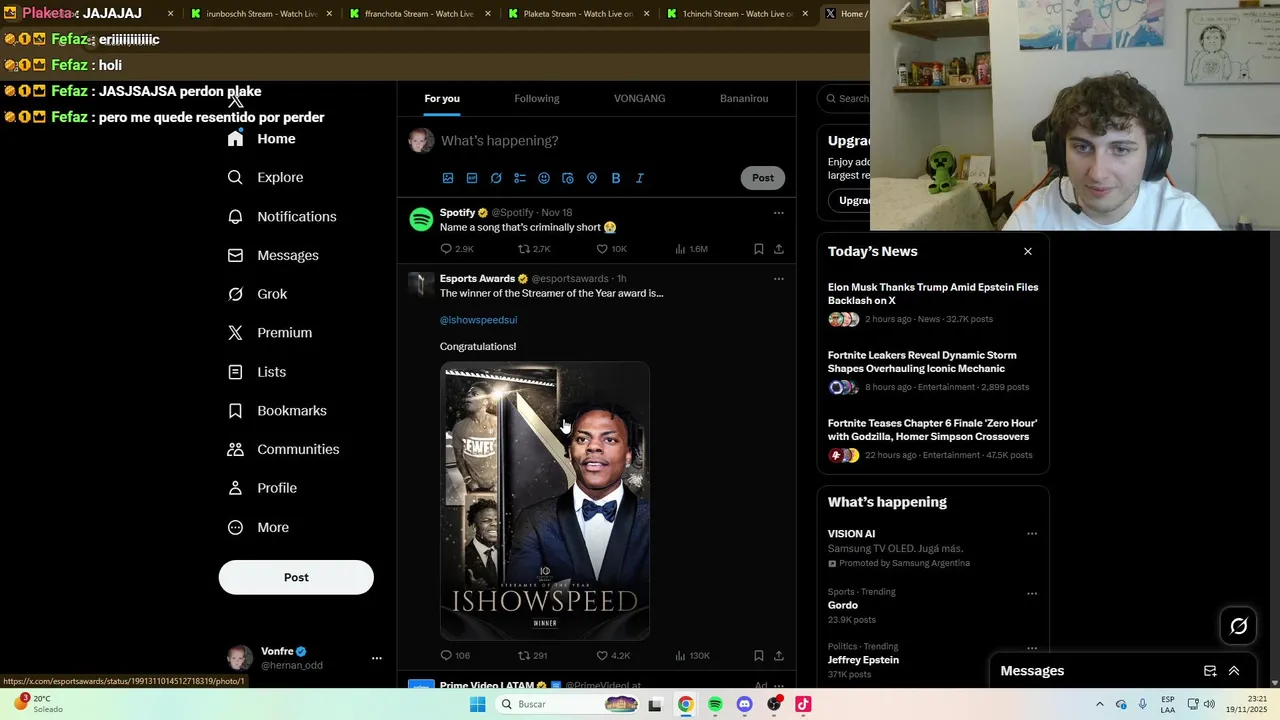
Task: Reply to the Spotify post
Action: pos(457,249)
